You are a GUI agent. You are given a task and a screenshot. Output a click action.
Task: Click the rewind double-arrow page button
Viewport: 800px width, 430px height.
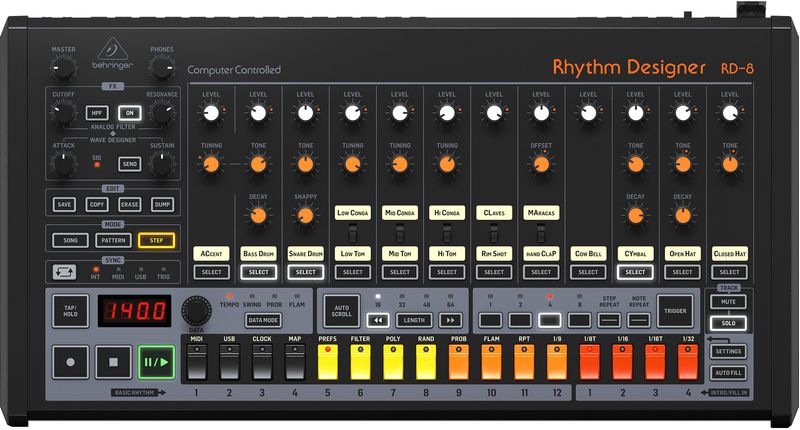[x=378, y=320]
